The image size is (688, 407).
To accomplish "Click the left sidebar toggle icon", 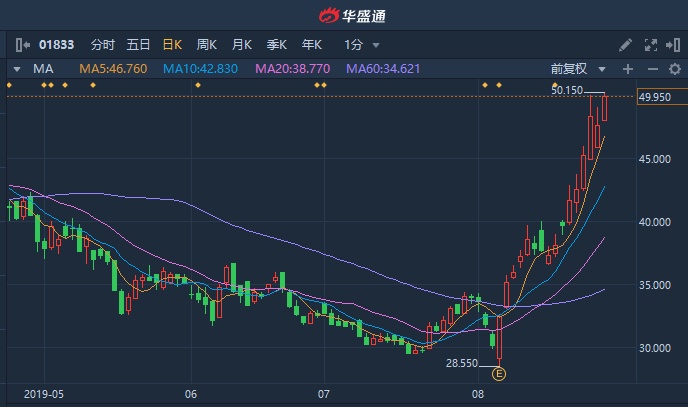I will click(x=21, y=45).
